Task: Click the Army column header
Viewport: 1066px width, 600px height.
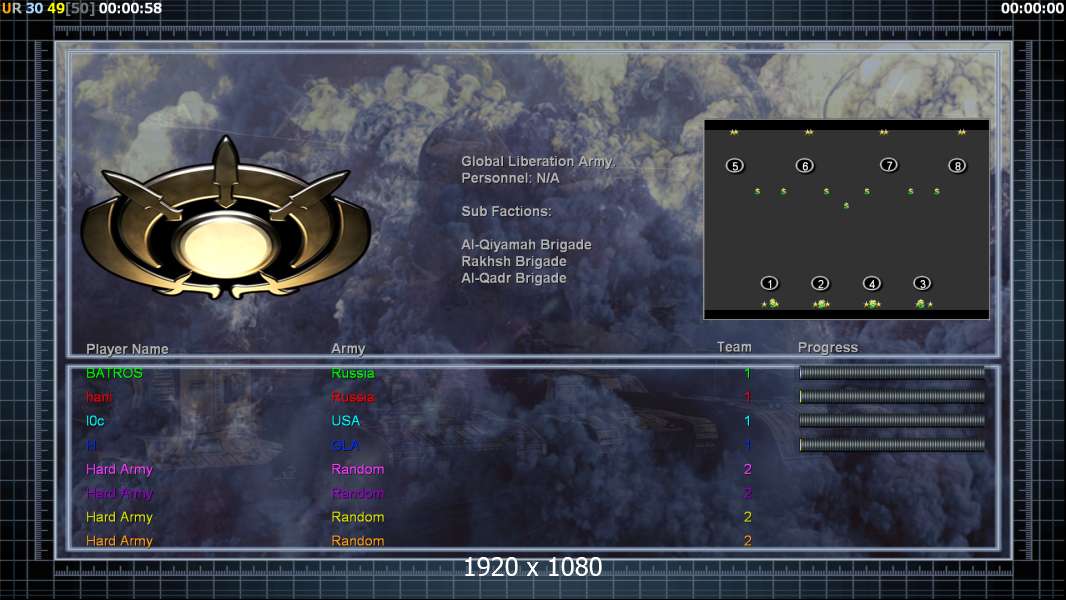Action: pyautogui.click(x=348, y=349)
